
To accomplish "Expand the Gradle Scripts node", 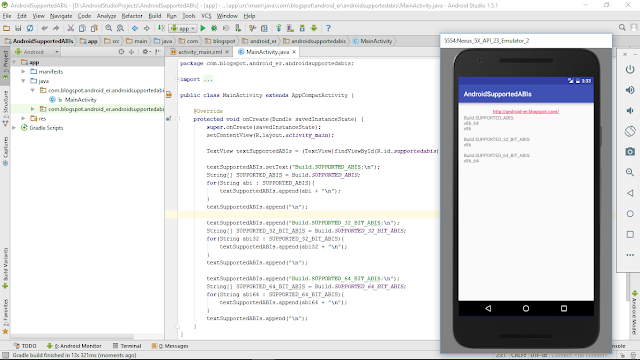I will click(14, 128).
